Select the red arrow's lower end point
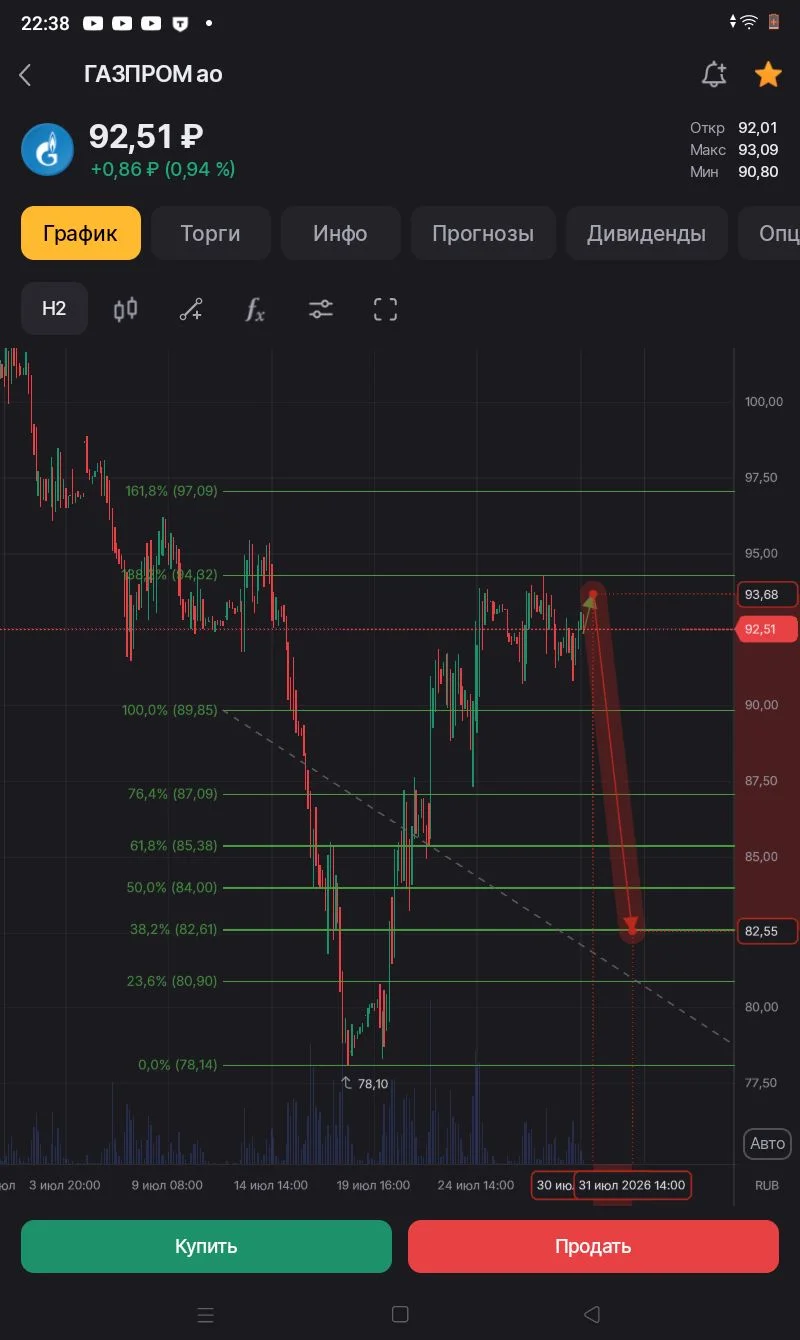Image resolution: width=800 pixels, height=1340 pixels. [x=632, y=929]
